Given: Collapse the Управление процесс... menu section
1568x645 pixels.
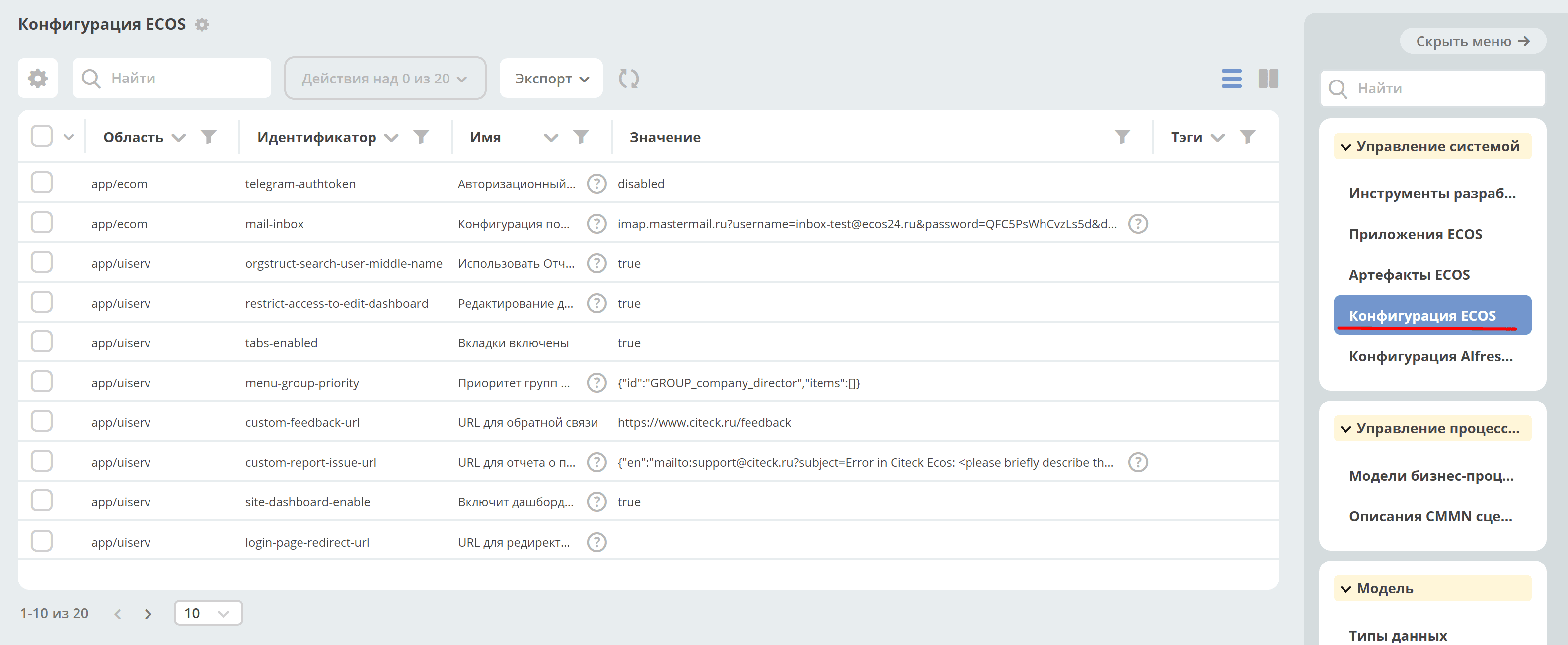Looking at the screenshot, I should coord(1432,428).
